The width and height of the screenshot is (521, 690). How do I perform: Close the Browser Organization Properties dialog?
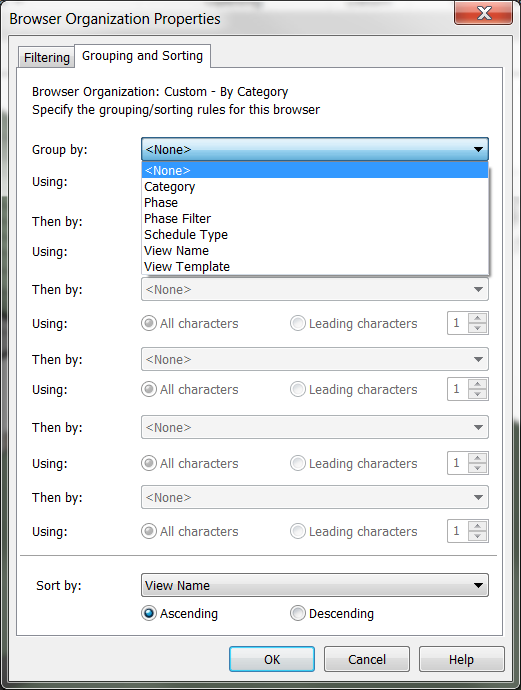484,13
